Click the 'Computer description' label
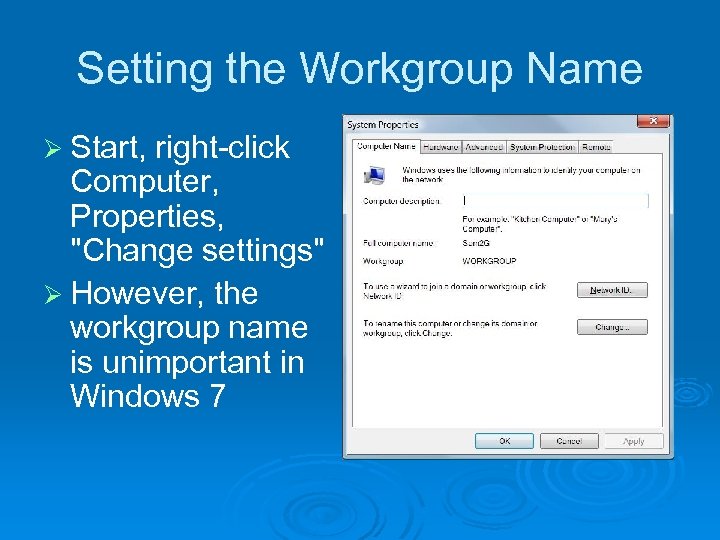Image resolution: width=720 pixels, height=540 pixels. tap(402, 201)
